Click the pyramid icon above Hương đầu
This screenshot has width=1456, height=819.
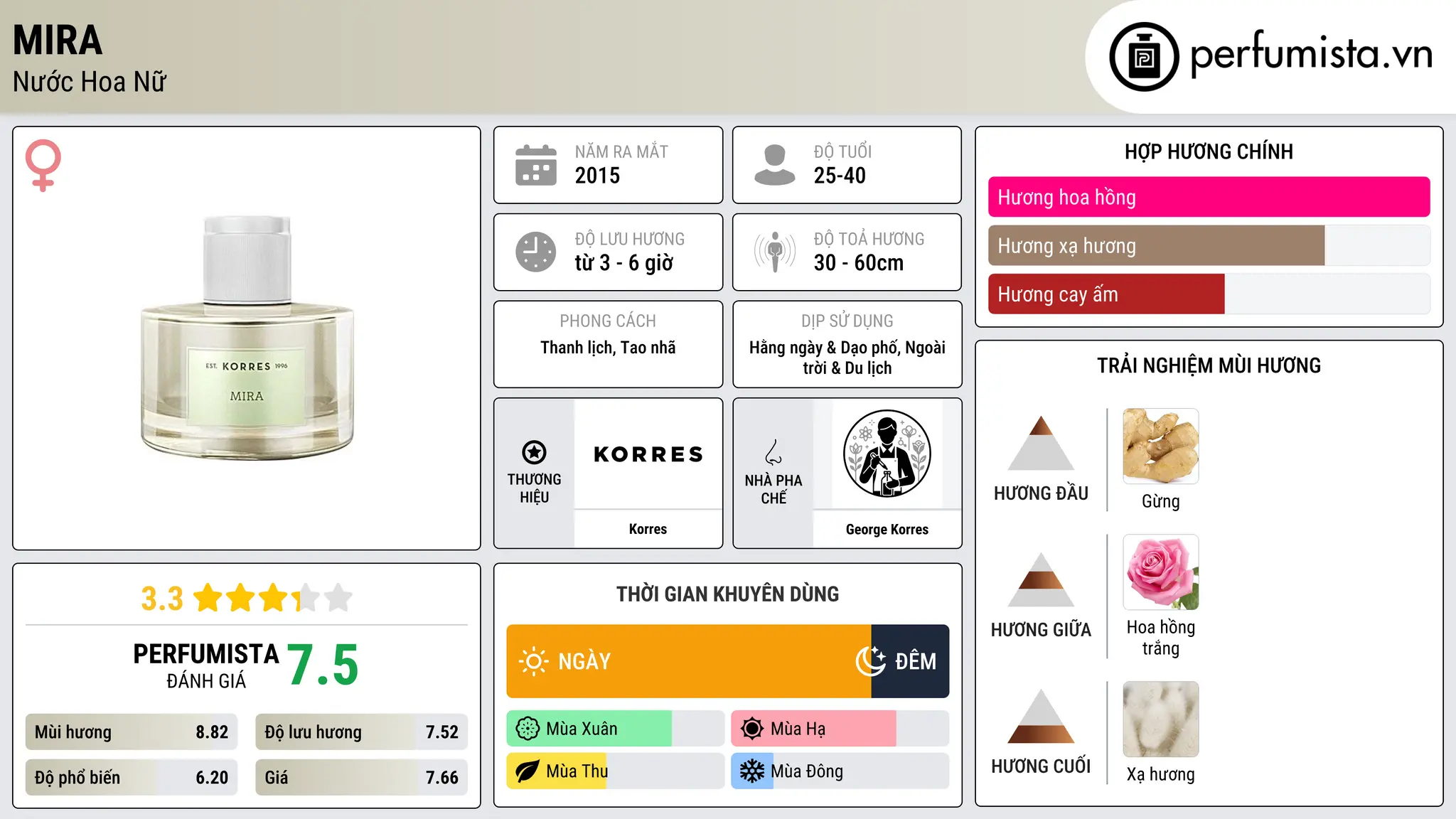point(1041,443)
